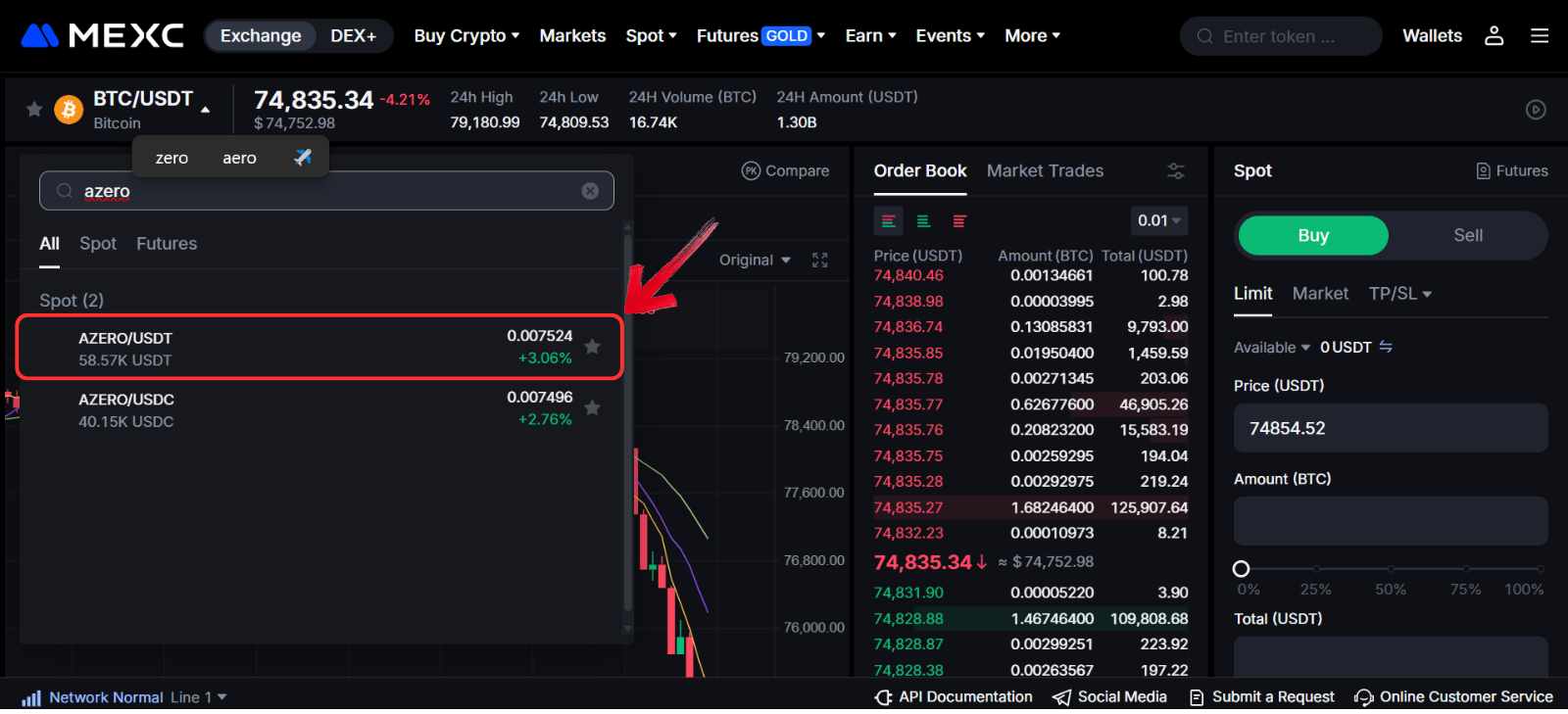Image resolution: width=1568 pixels, height=714 pixels.
Task: Click the amount percentage slider handle
Action: click(1241, 569)
